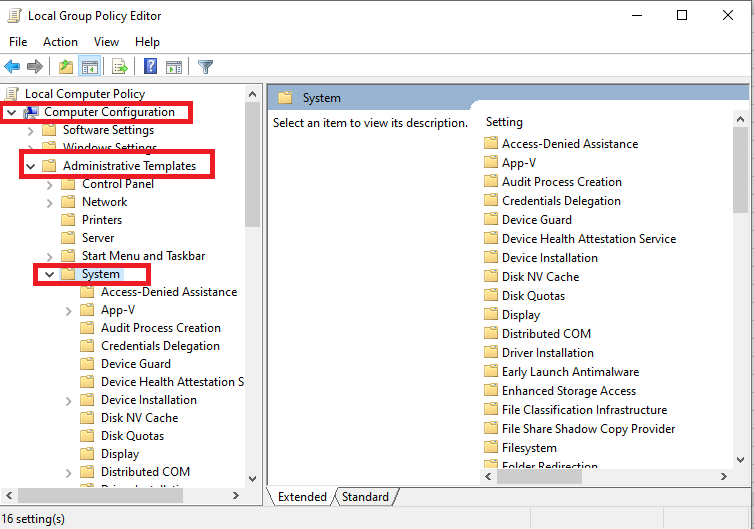Switch to the Standard tab
754x529 pixels.
tap(365, 497)
